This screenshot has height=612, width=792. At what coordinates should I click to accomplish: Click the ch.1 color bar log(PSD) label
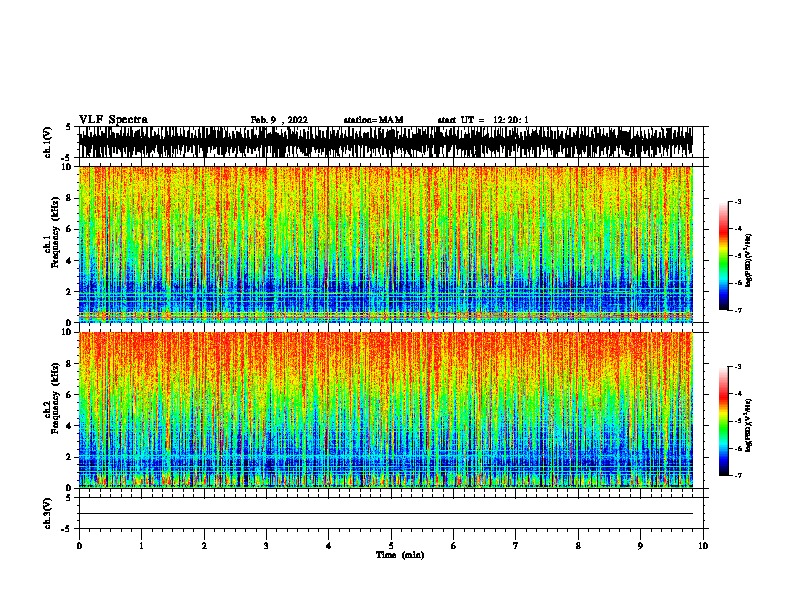pos(748,261)
